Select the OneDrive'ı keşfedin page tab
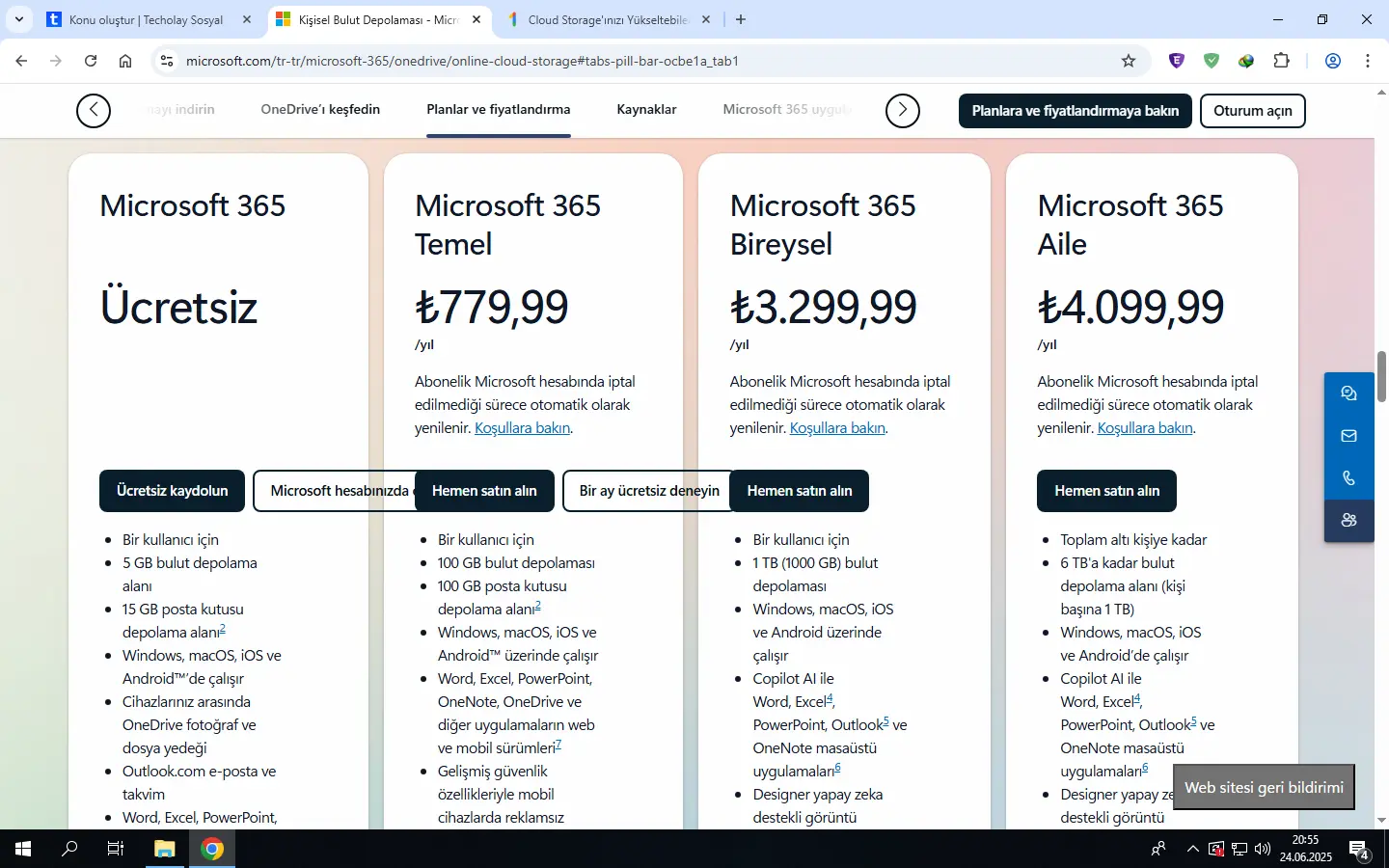The image size is (1389, 868). click(x=320, y=110)
